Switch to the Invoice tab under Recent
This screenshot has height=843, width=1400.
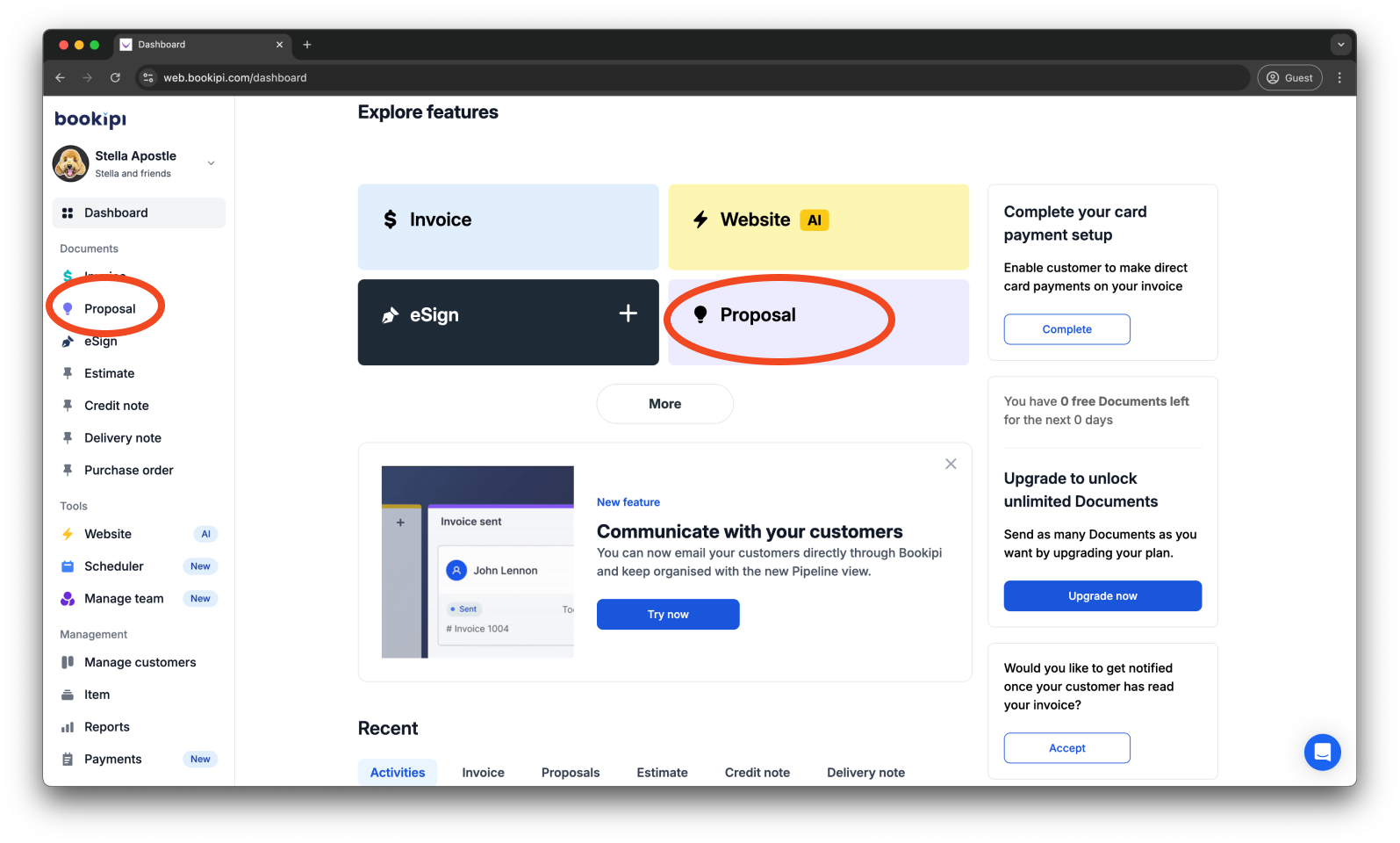(x=484, y=773)
